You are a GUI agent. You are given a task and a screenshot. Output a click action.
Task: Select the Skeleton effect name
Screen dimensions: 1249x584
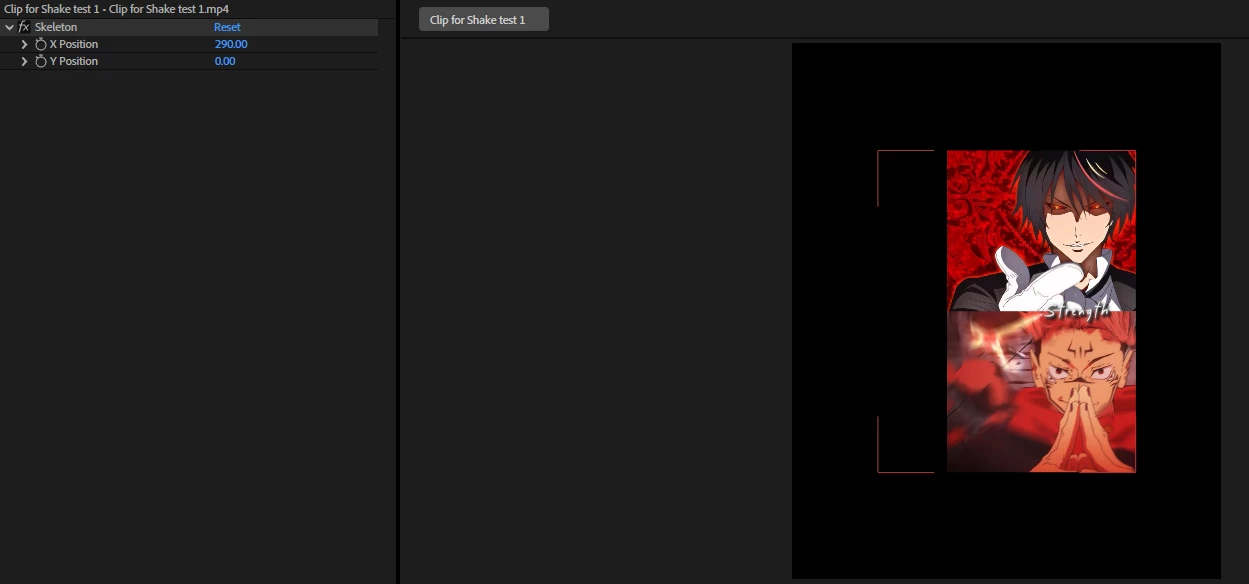55,27
